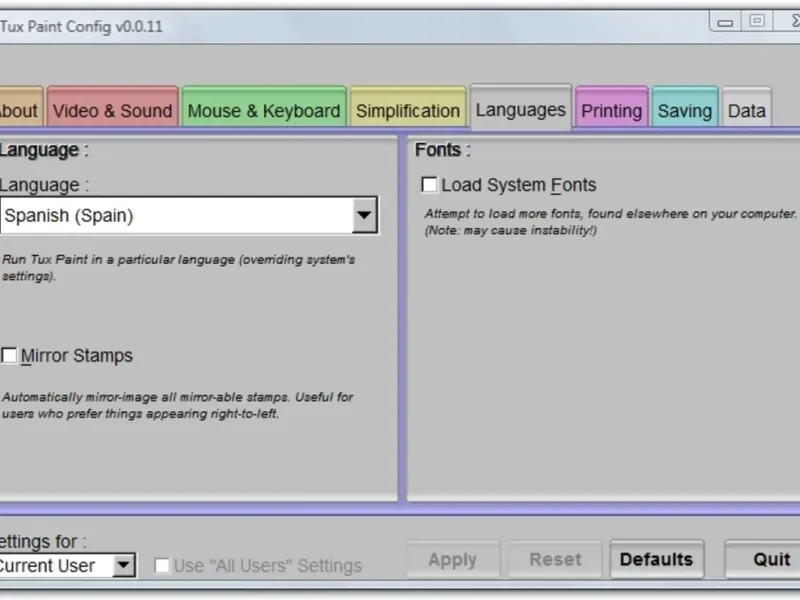
Task: Minimize the Tux Paint Config window
Action: pos(725,22)
